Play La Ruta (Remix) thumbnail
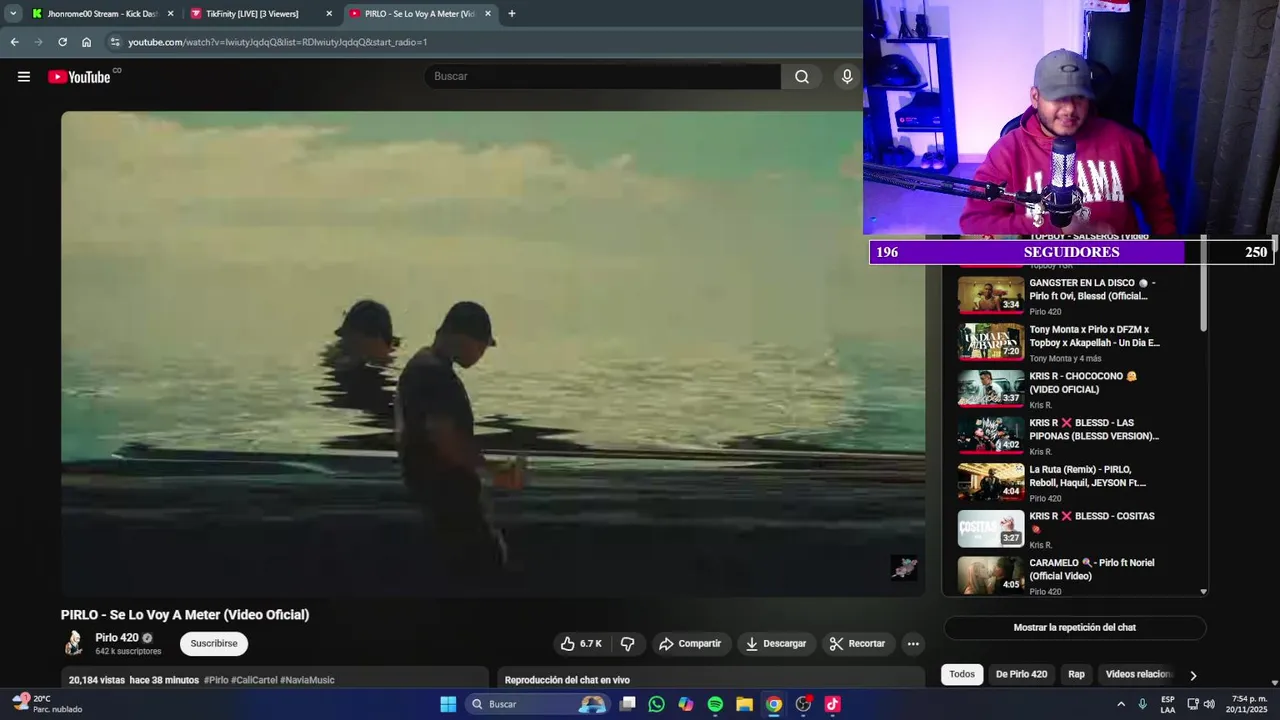Image resolution: width=1280 pixels, height=720 pixels. click(991, 482)
